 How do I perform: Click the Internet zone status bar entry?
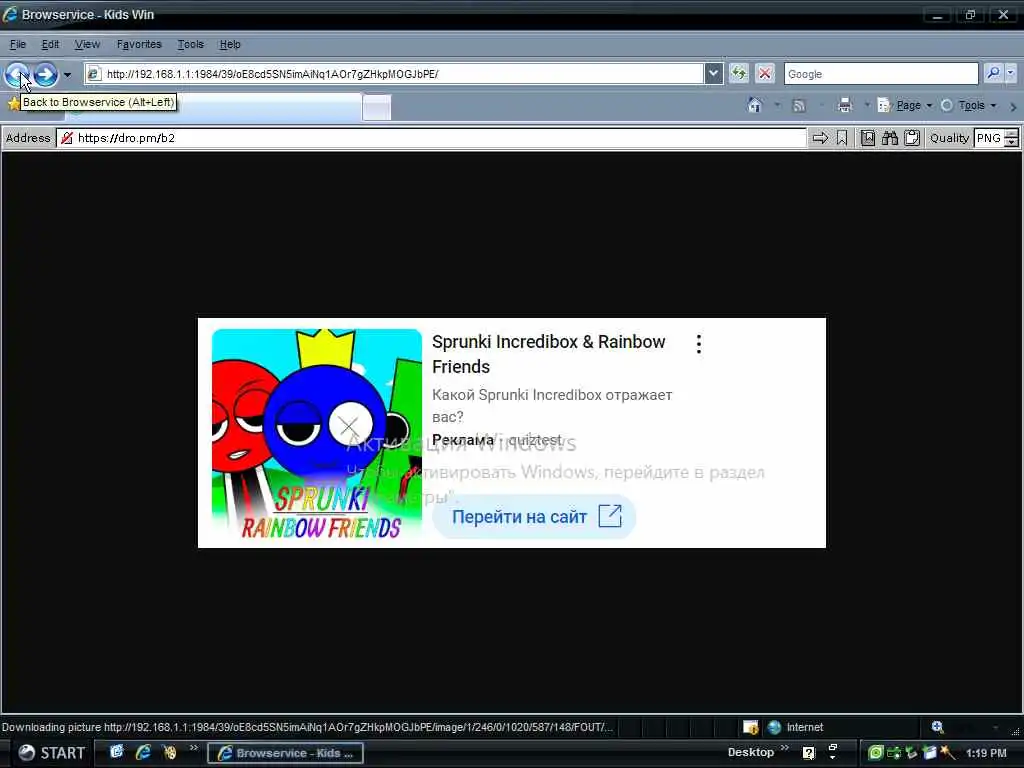[x=795, y=727]
